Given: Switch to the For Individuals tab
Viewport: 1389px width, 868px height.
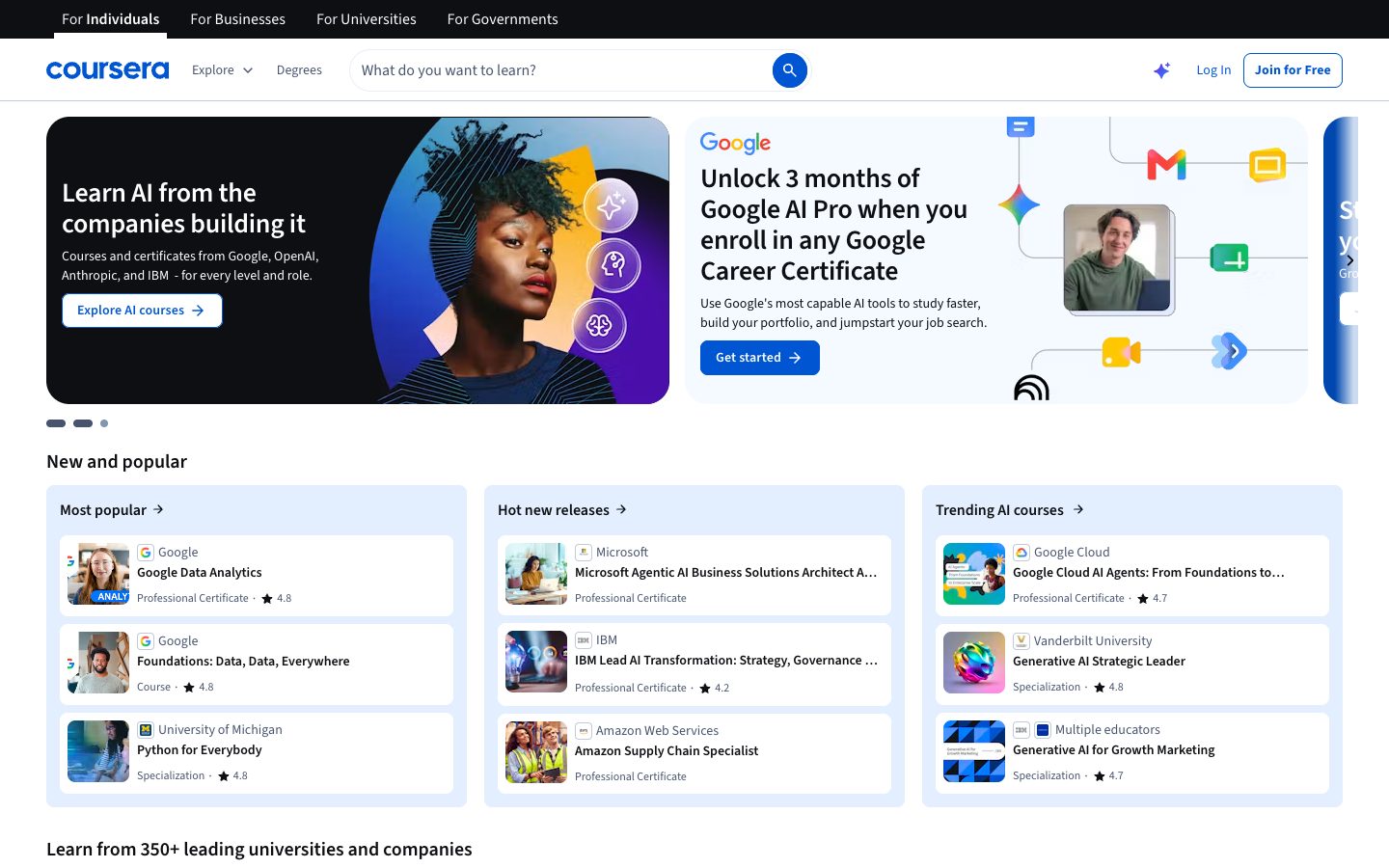Looking at the screenshot, I should point(111,19).
